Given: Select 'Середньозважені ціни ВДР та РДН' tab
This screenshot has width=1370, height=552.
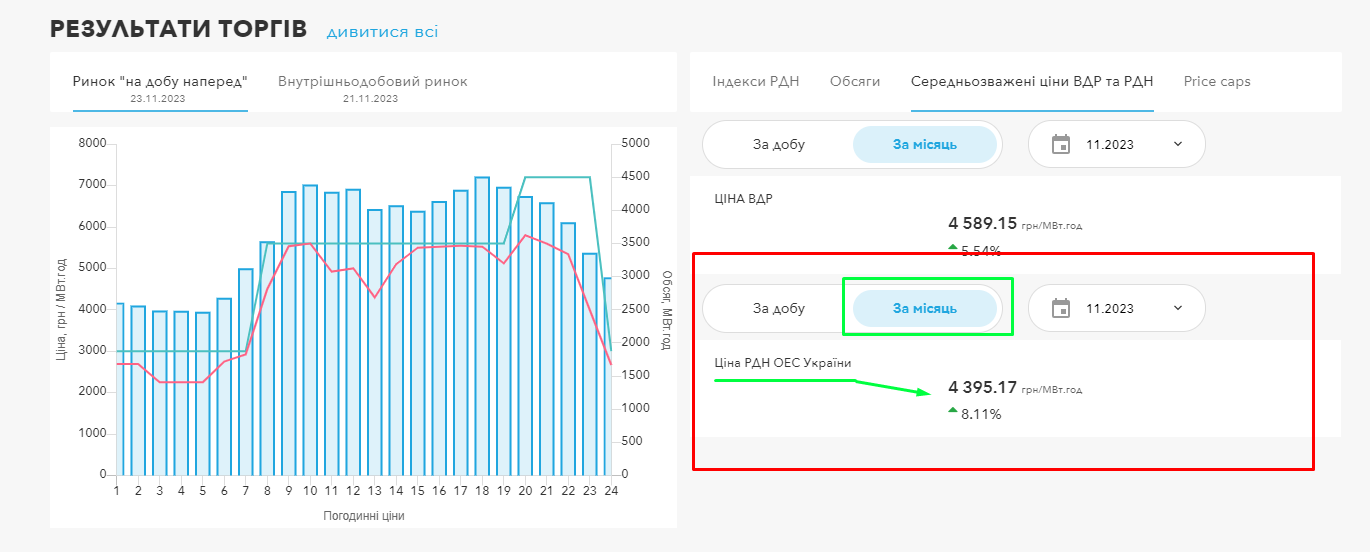Looking at the screenshot, I should [1031, 81].
